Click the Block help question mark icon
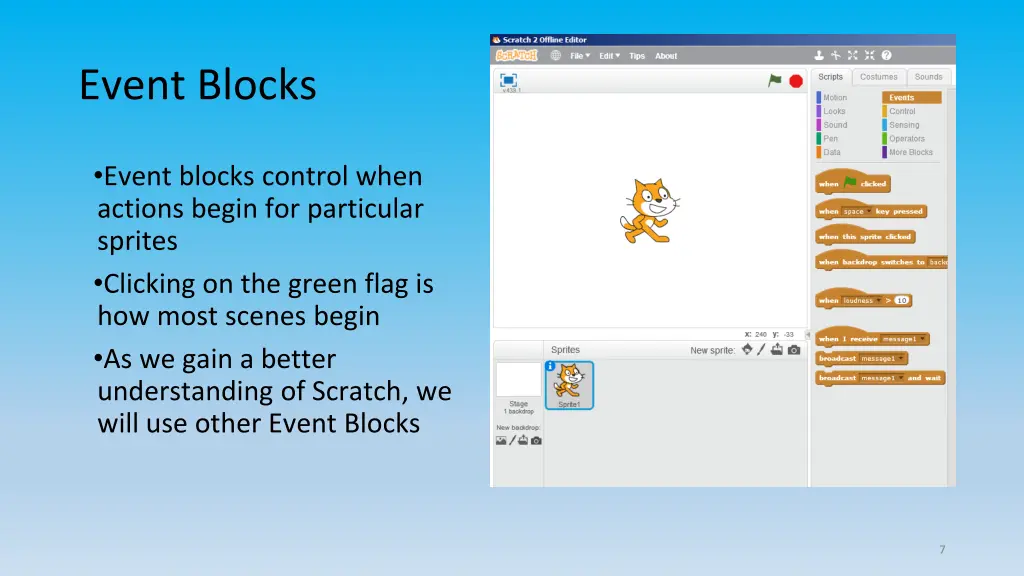This screenshot has width=1024, height=576. 886,56
